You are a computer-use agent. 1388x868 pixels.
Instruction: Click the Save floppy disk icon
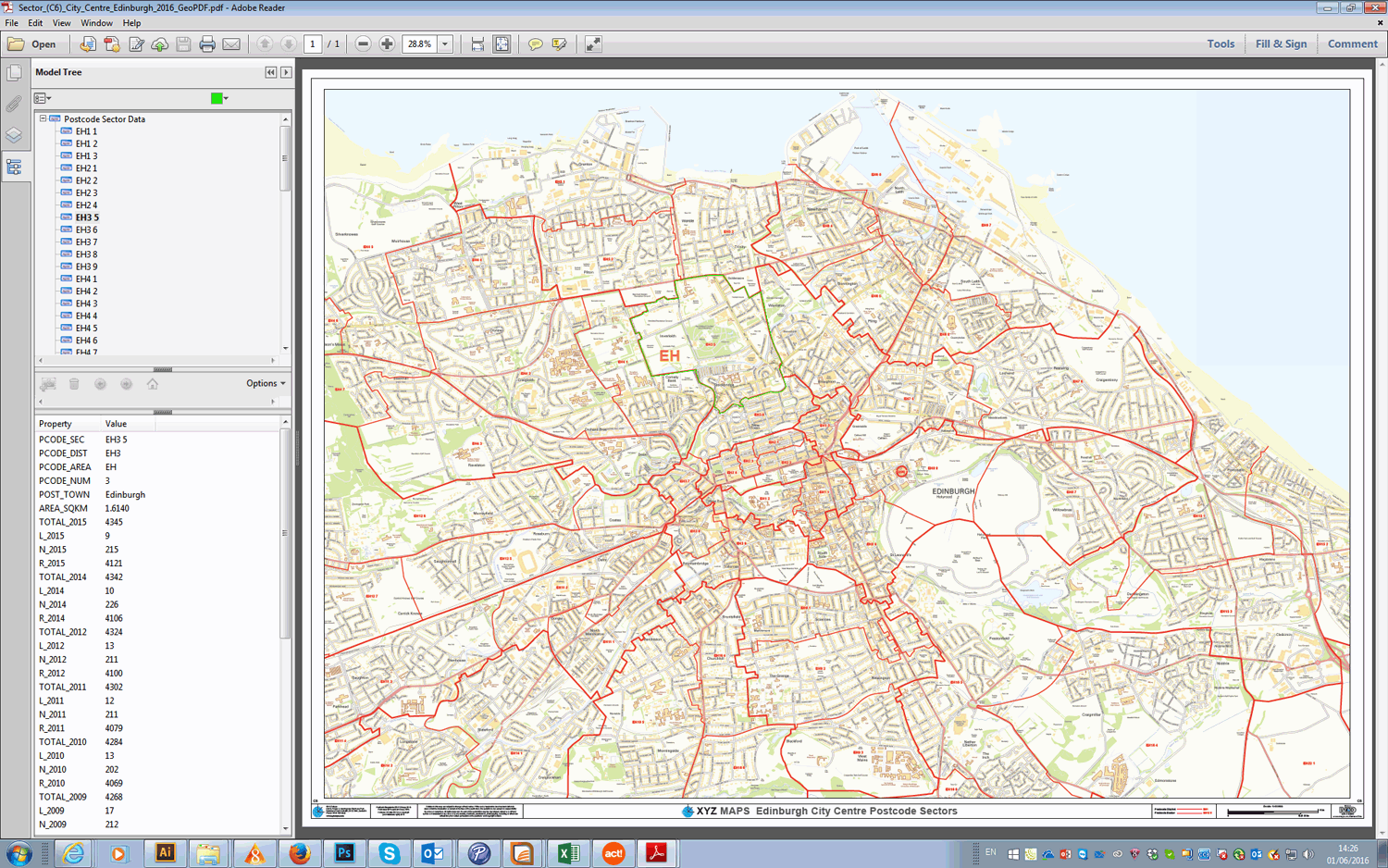coord(183,43)
